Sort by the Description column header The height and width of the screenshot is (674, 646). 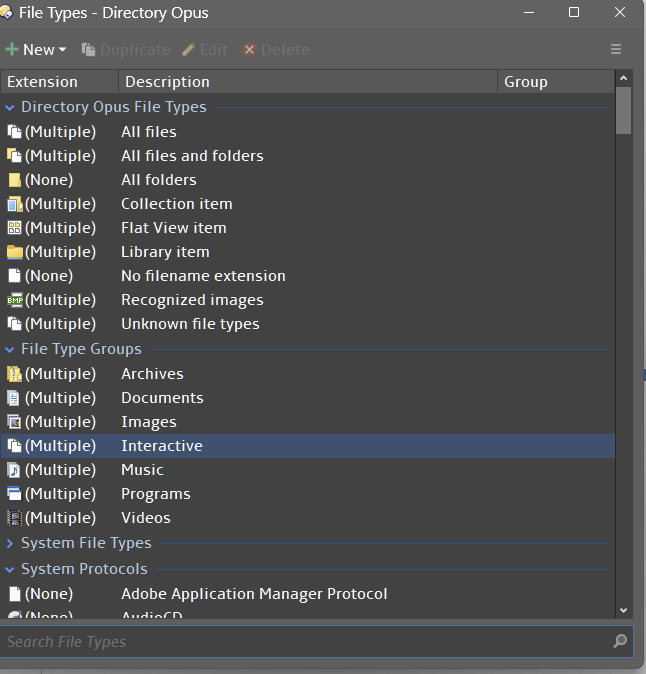click(x=308, y=82)
